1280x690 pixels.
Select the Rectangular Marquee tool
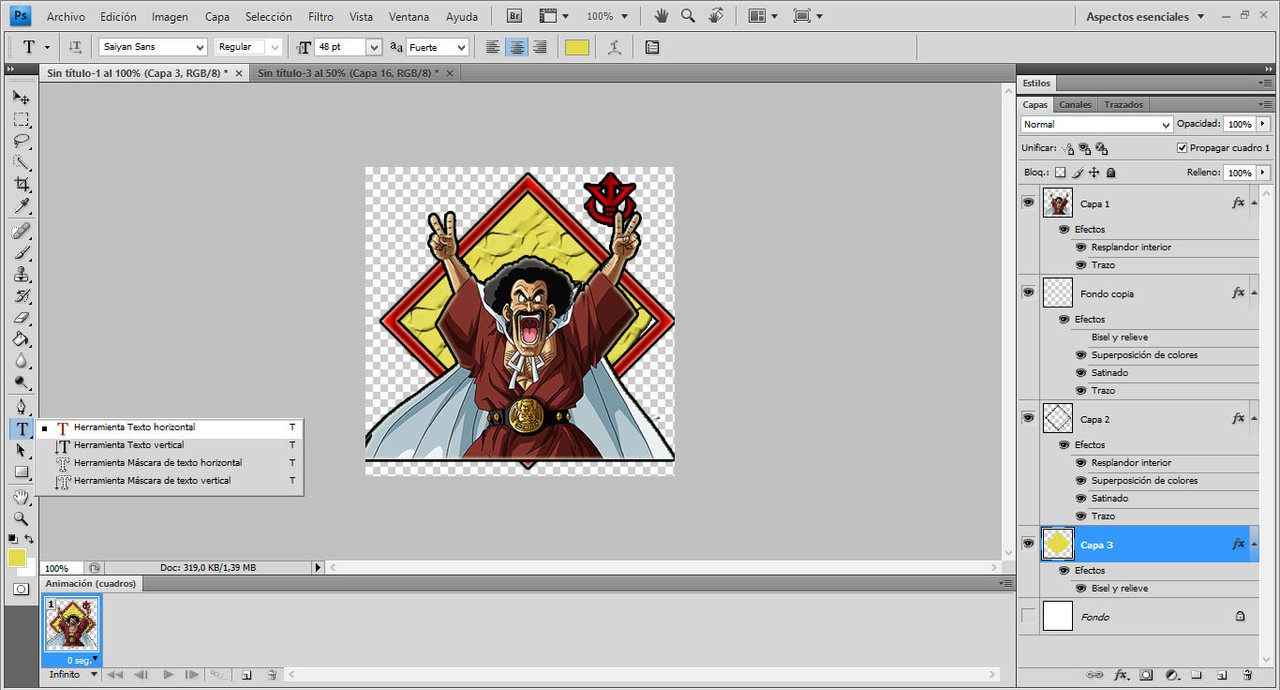21,120
